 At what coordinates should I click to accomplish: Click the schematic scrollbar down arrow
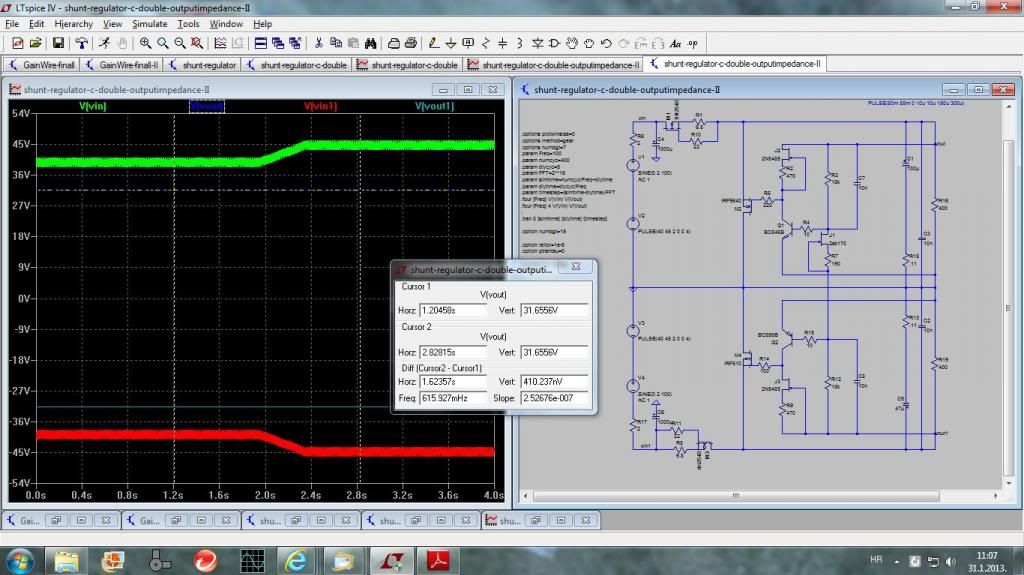(x=1009, y=484)
